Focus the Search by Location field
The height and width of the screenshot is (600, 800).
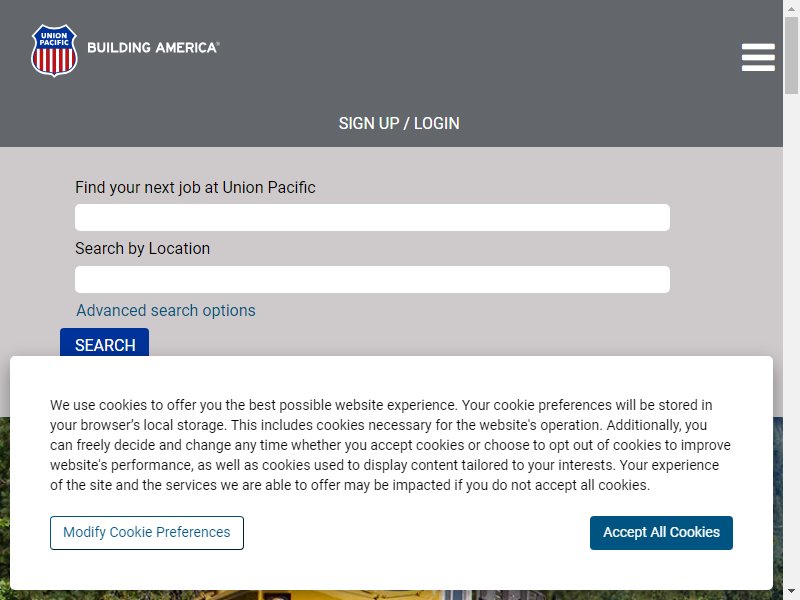372,279
